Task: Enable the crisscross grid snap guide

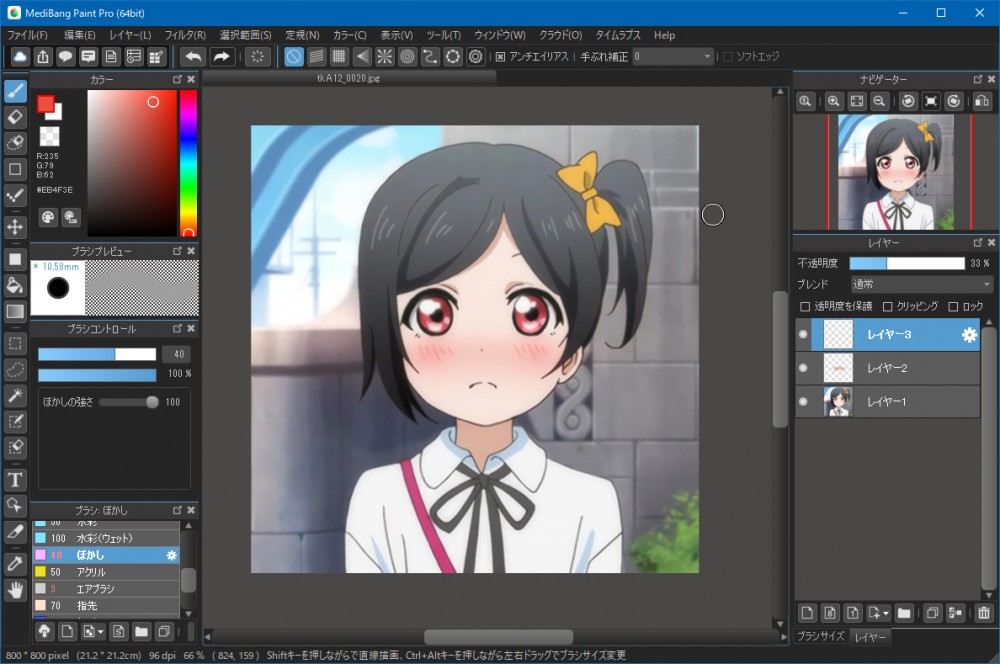Action: point(339,57)
